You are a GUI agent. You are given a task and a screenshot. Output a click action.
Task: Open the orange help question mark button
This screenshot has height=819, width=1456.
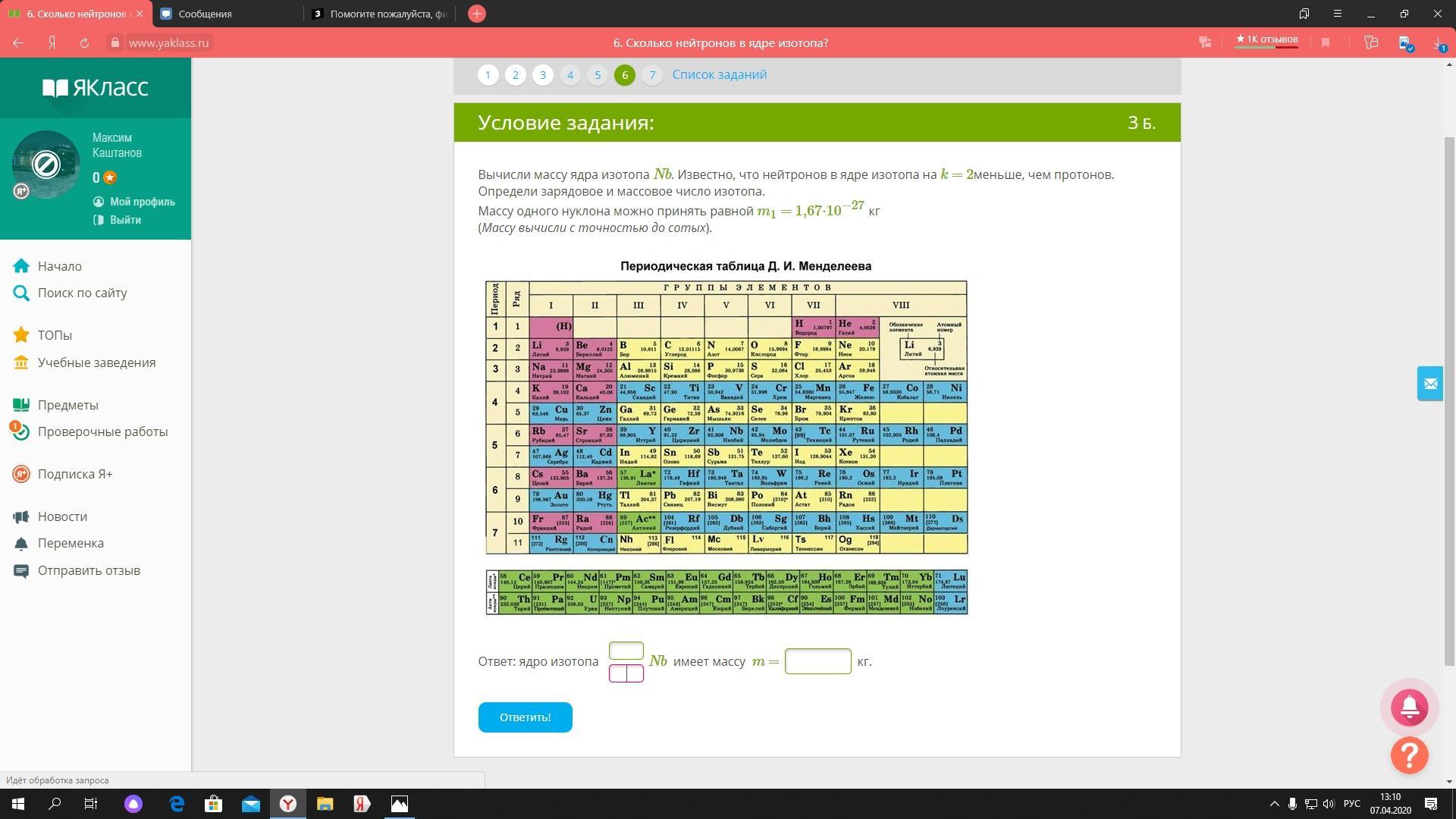point(1409,755)
